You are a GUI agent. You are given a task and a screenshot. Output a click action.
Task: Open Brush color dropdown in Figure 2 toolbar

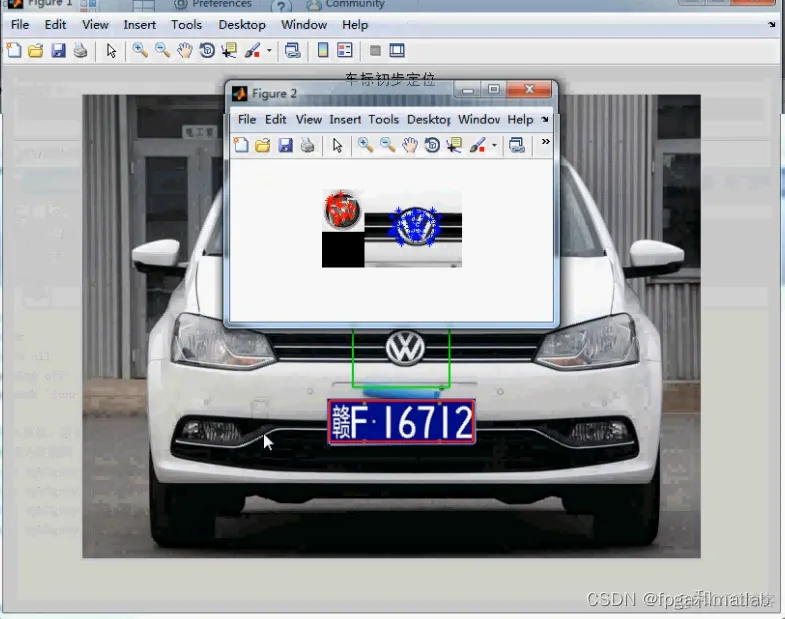pyautogui.click(x=494, y=145)
